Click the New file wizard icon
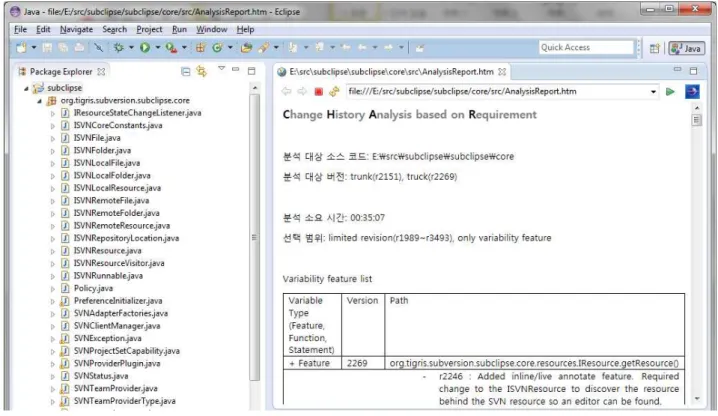 coord(21,47)
